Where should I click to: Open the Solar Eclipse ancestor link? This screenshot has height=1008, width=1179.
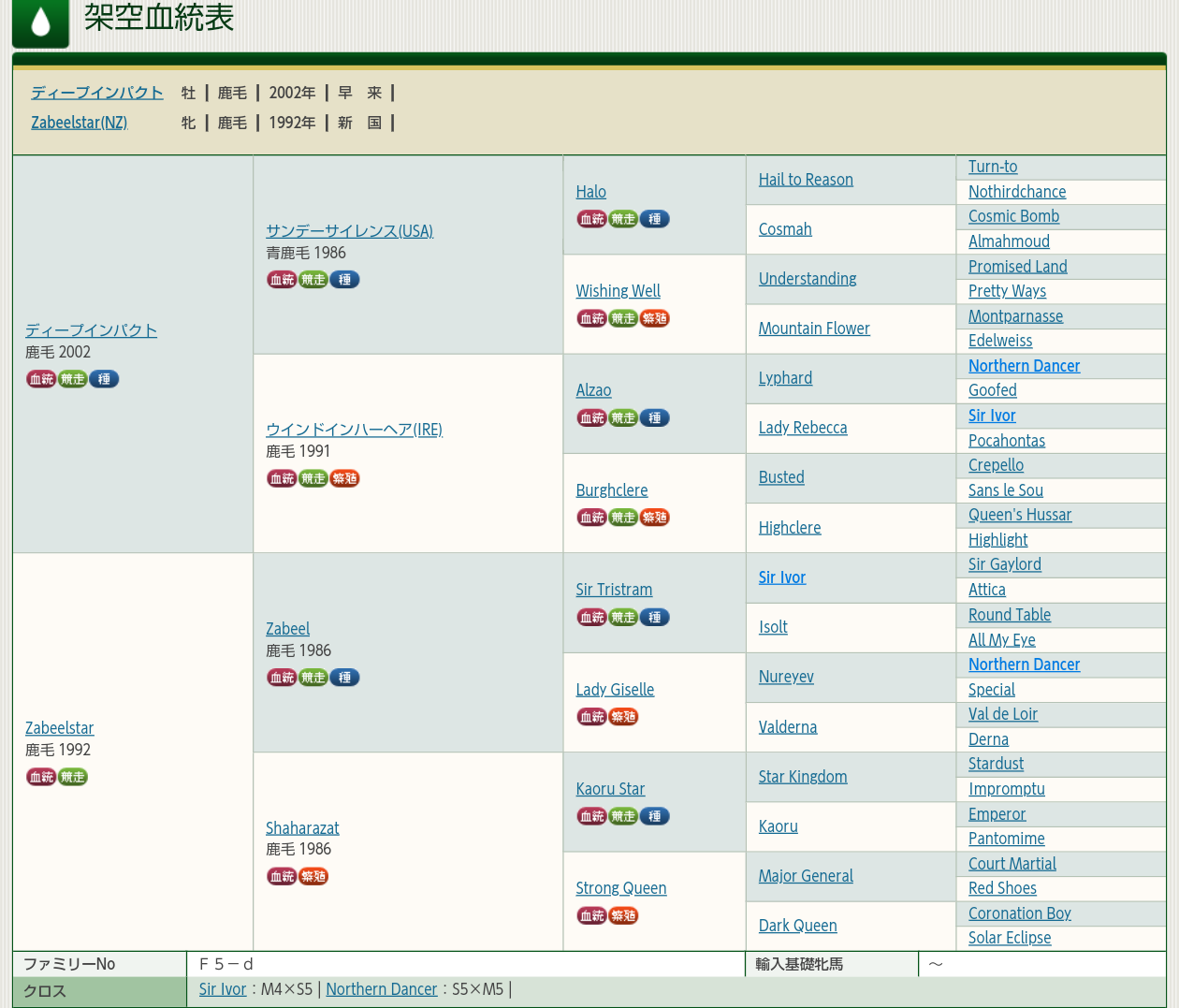[x=1010, y=938]
